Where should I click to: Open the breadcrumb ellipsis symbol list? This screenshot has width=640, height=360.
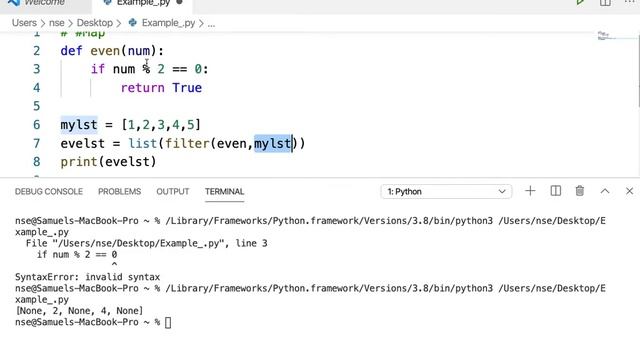[211, 23]
